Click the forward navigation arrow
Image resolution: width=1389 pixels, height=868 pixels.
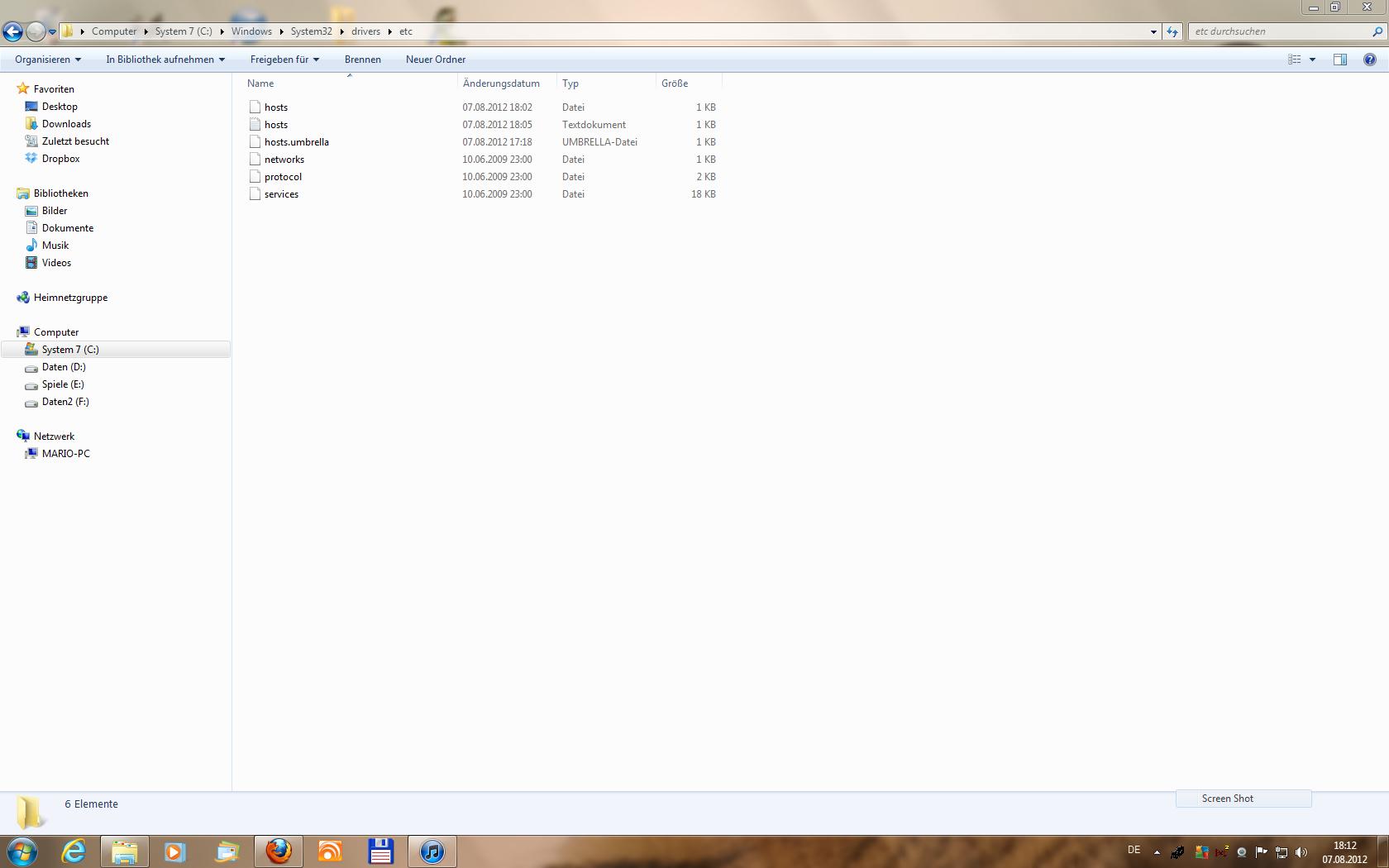(x=36, y=31)
